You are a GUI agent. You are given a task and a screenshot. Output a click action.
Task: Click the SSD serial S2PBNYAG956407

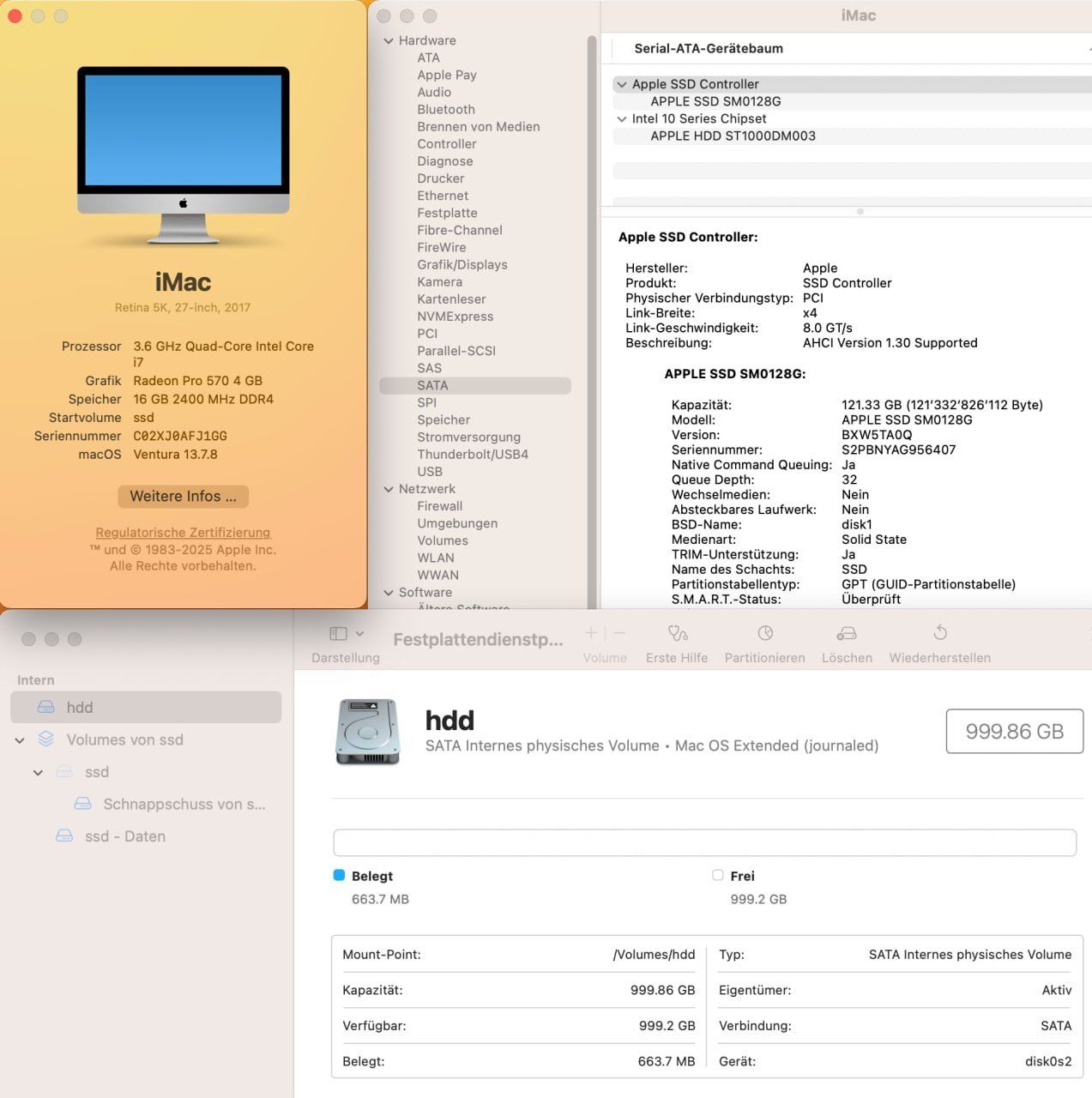click(898, 449)
